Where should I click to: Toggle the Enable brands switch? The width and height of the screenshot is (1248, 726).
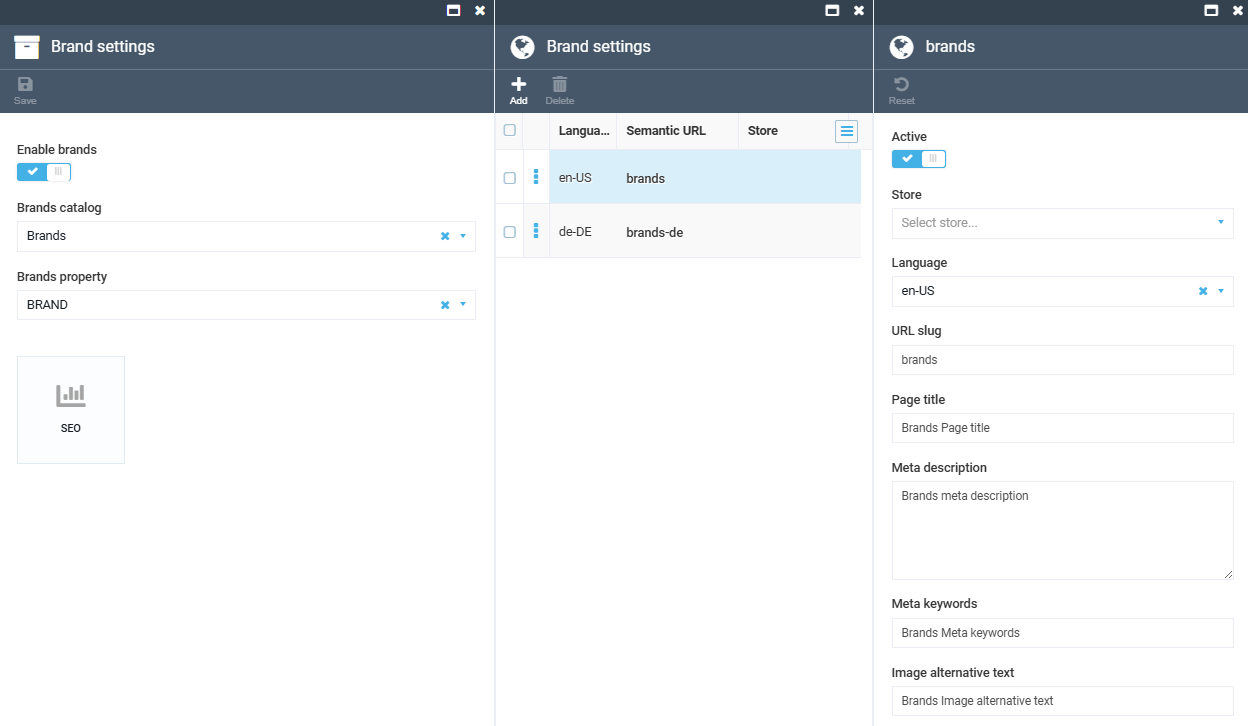tap(44, 172)
